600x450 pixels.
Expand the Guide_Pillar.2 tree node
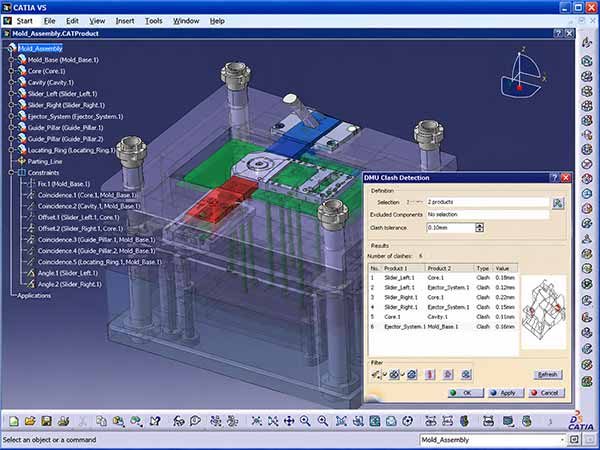11,139
